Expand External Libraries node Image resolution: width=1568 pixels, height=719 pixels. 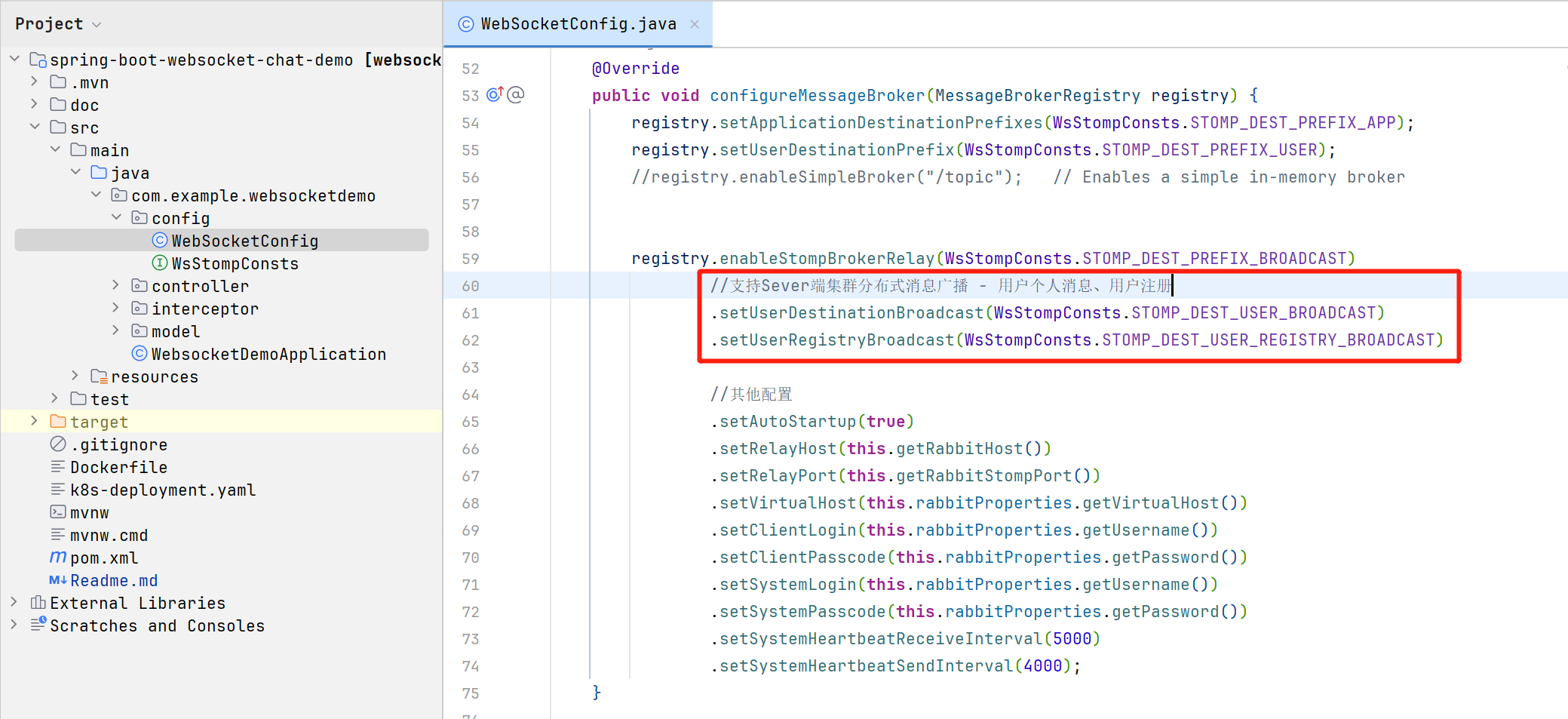click(14, 601)
